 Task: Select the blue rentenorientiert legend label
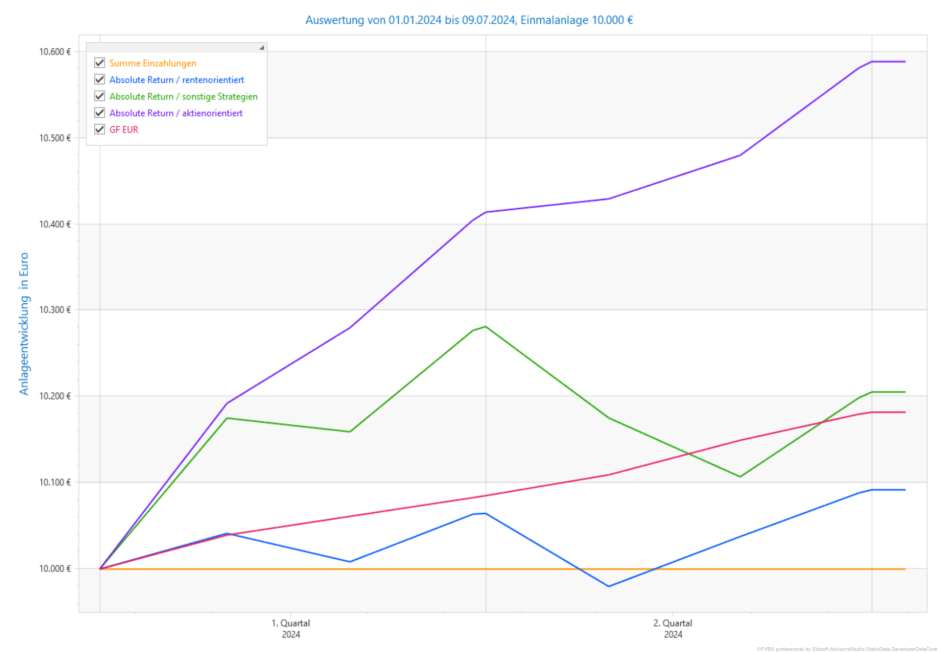tap(177, 80)
